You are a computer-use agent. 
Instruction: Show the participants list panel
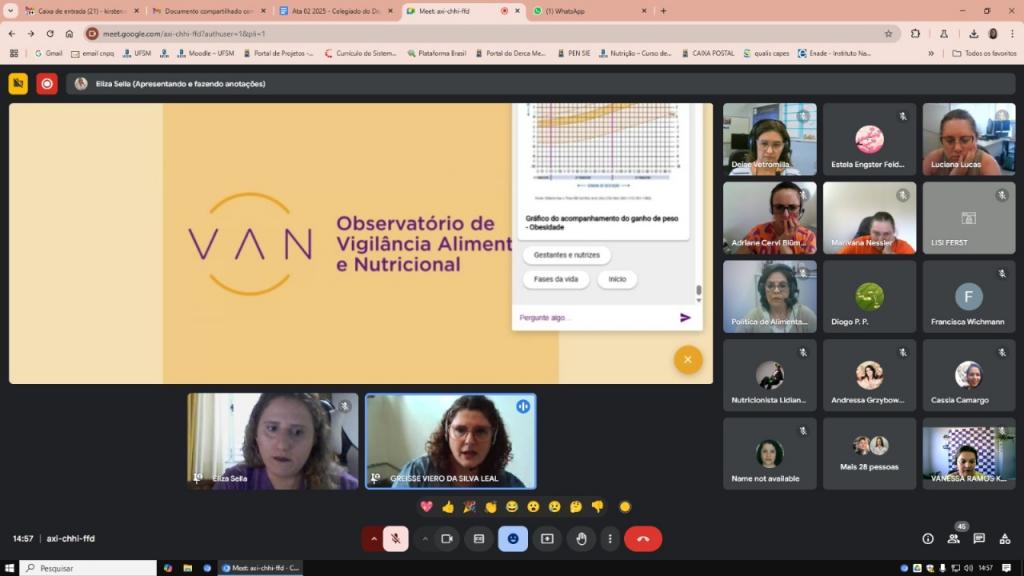(x=953, y=539)
